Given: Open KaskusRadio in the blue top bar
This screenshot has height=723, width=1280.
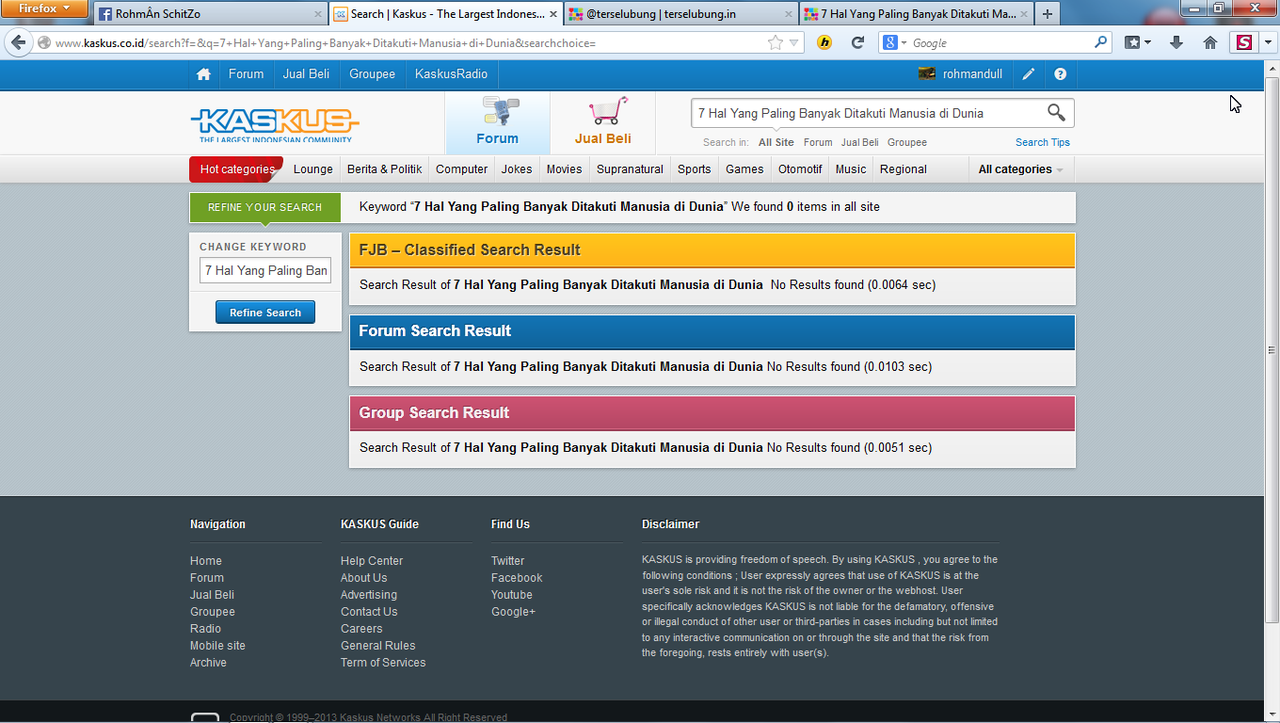Looking at the screenshot, I should coord(451,74).
